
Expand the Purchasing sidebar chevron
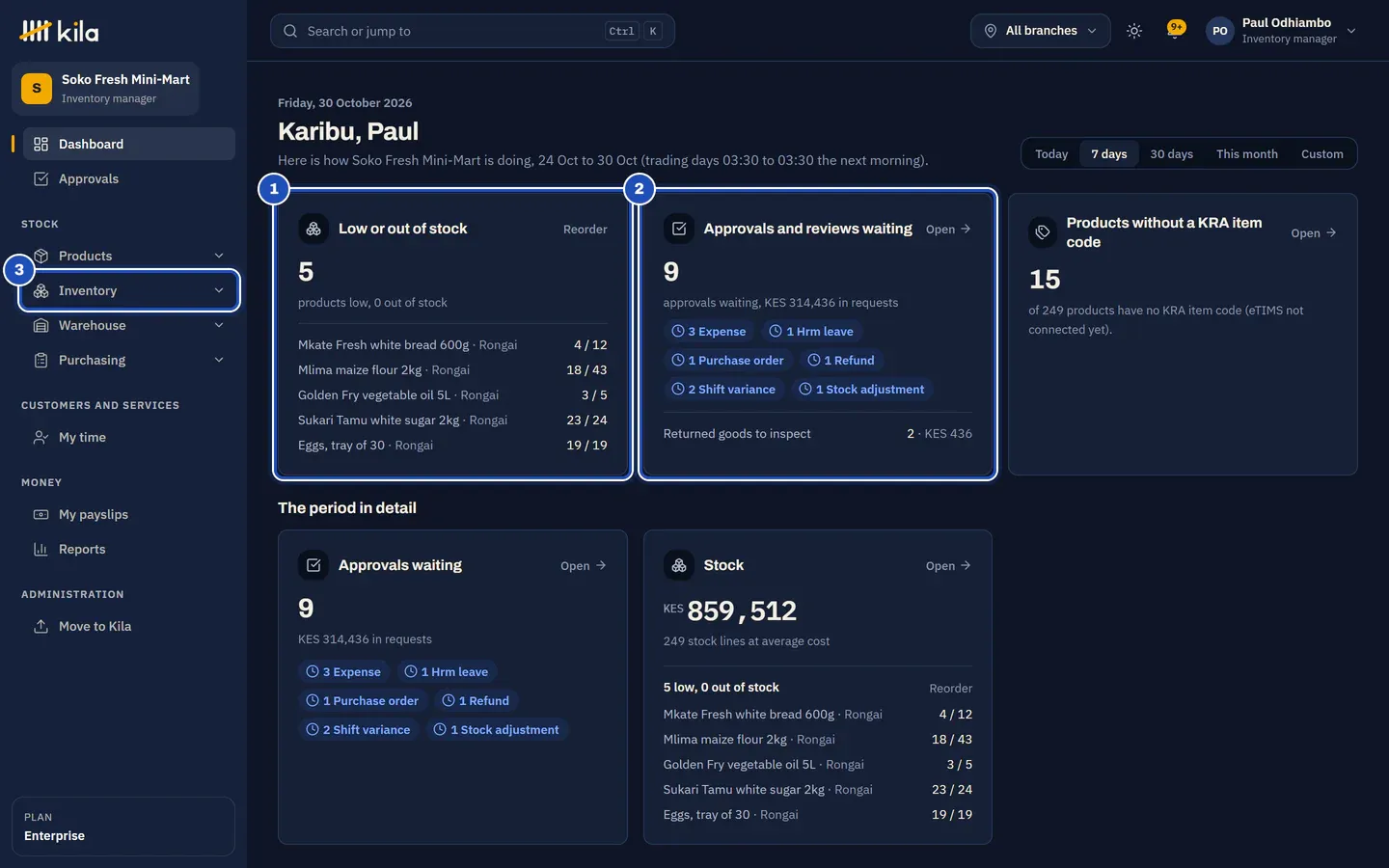click(x=219, y=360)
